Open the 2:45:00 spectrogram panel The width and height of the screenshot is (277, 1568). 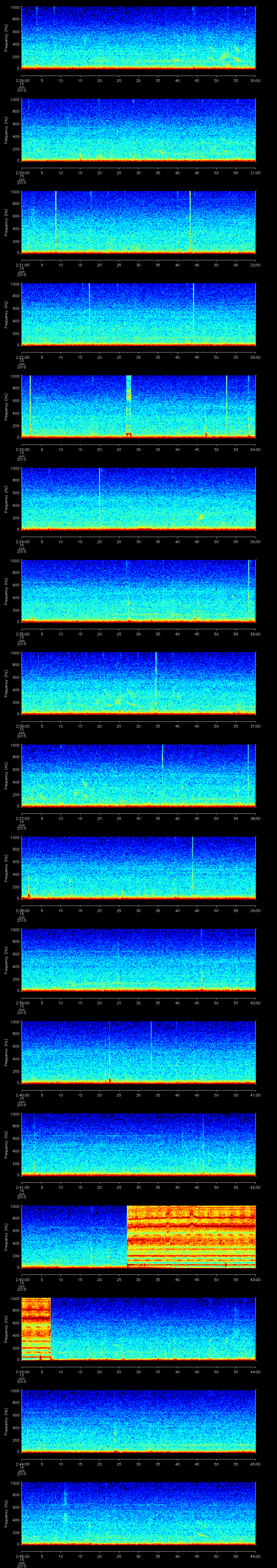[139, 1513]
